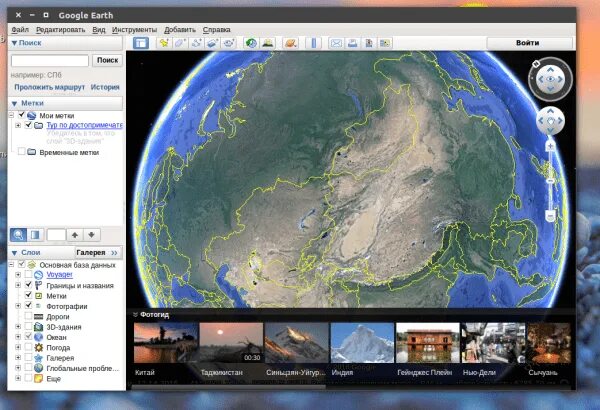600x410 pixels.
Task: Open the Таджикистан photo thumbnail
Action: click(x=231, y=343)
